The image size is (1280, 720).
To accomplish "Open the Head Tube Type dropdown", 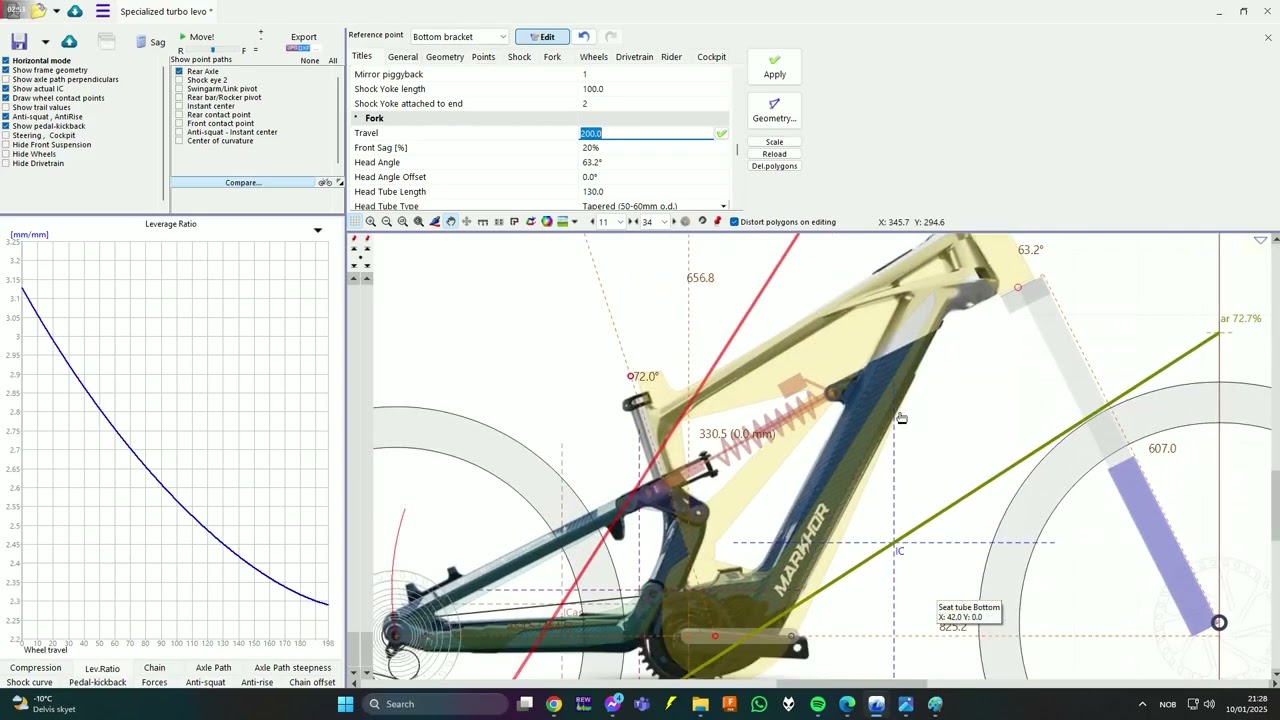I will click(x=723, y=206).
